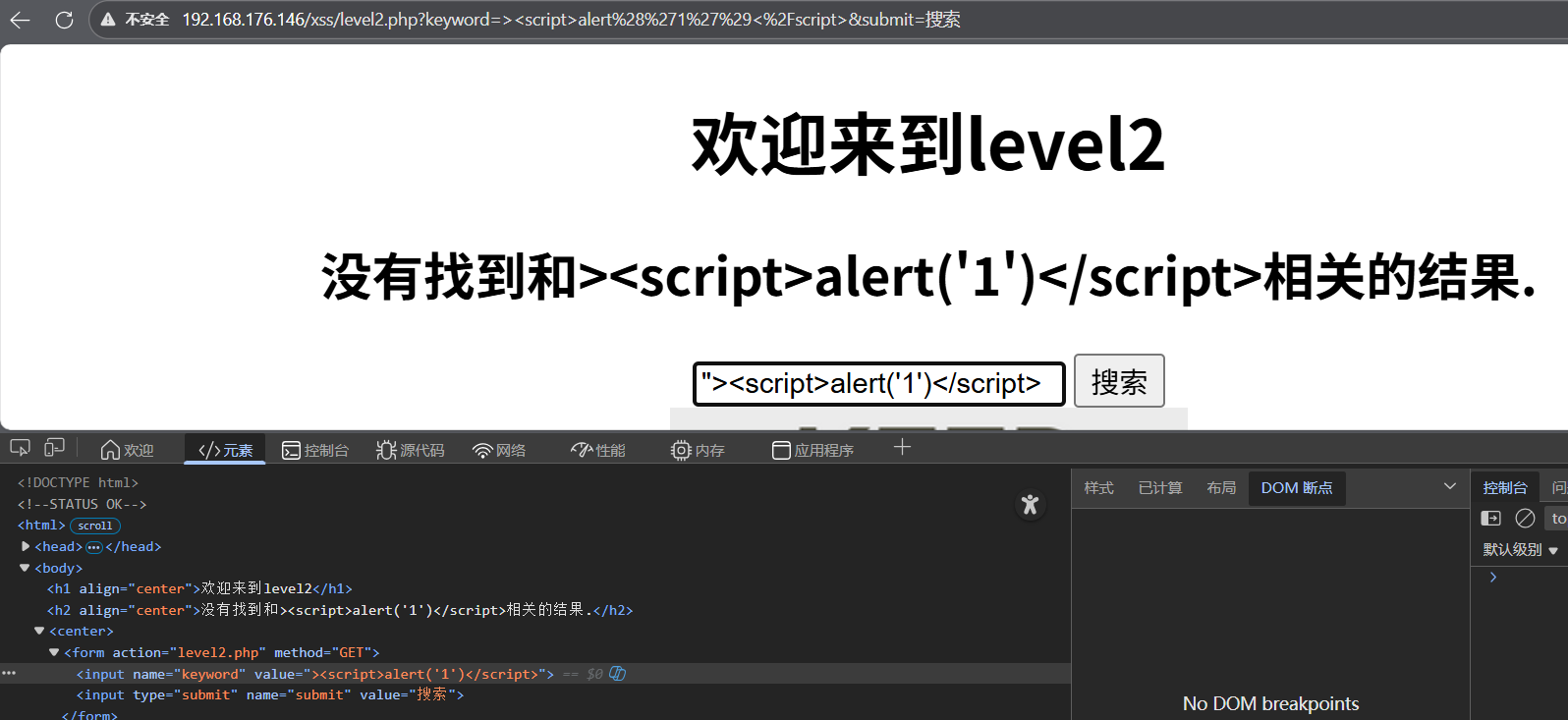The width and height of the screenshot is (1568, 720).
Task: Click the three-dot actions beside selected node
Action: coord(9,673)
